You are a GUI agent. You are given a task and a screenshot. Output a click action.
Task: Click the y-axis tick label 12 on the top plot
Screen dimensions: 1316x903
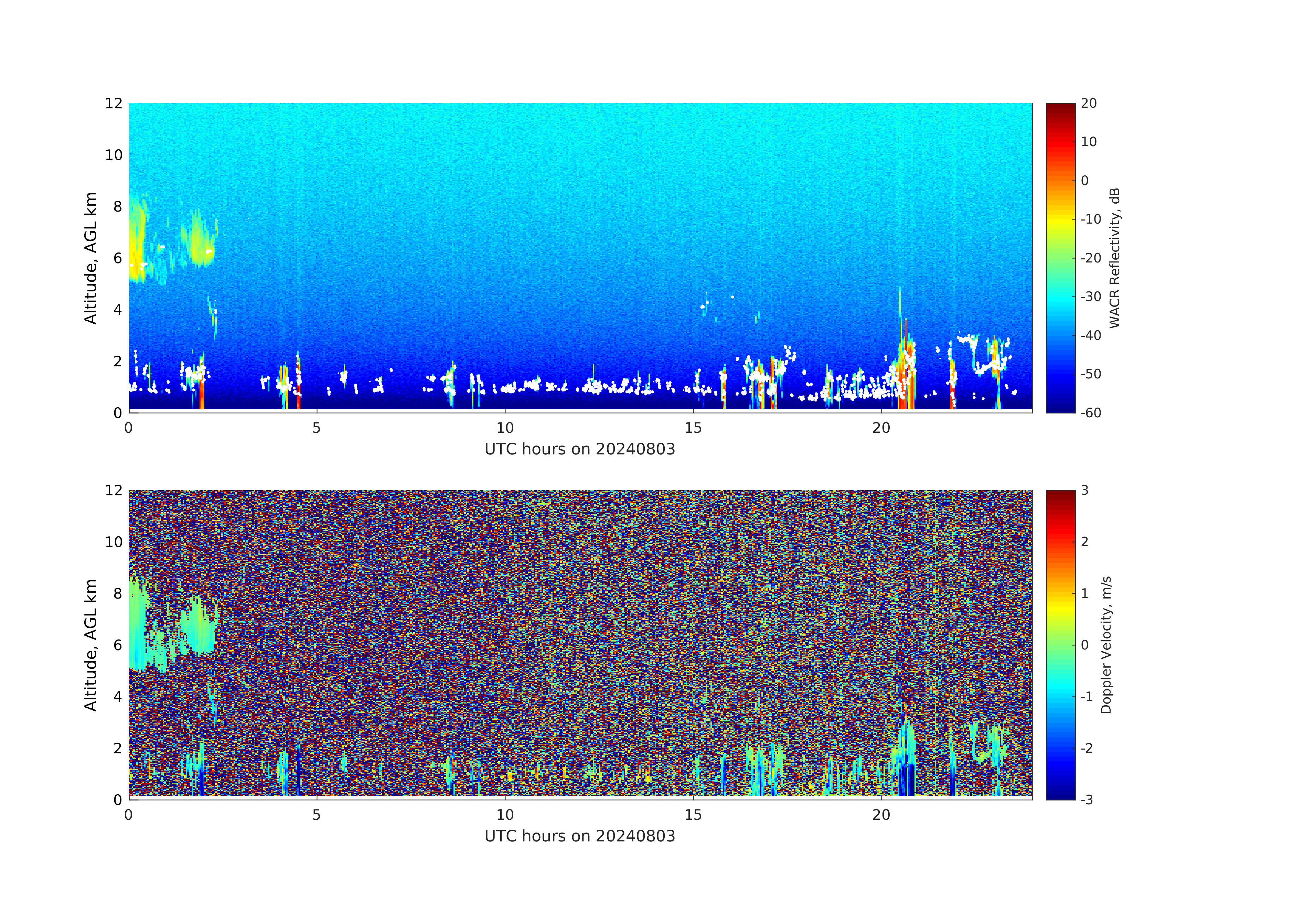click(x=113, y=103)
